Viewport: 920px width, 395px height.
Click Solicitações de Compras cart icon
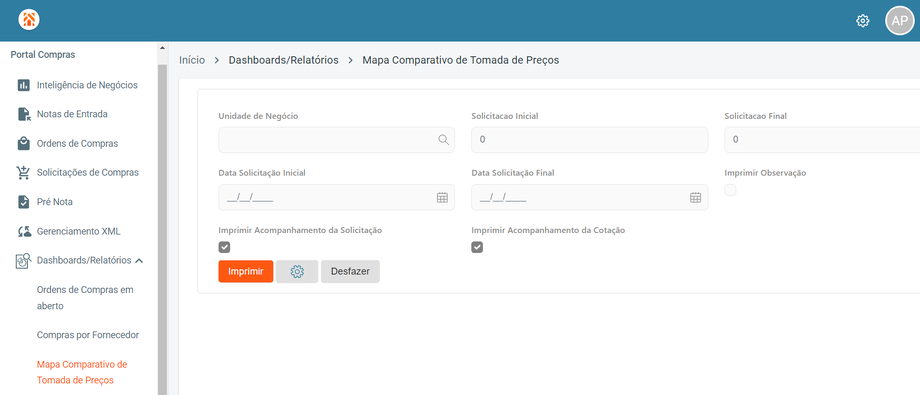(x=23, y=173)
